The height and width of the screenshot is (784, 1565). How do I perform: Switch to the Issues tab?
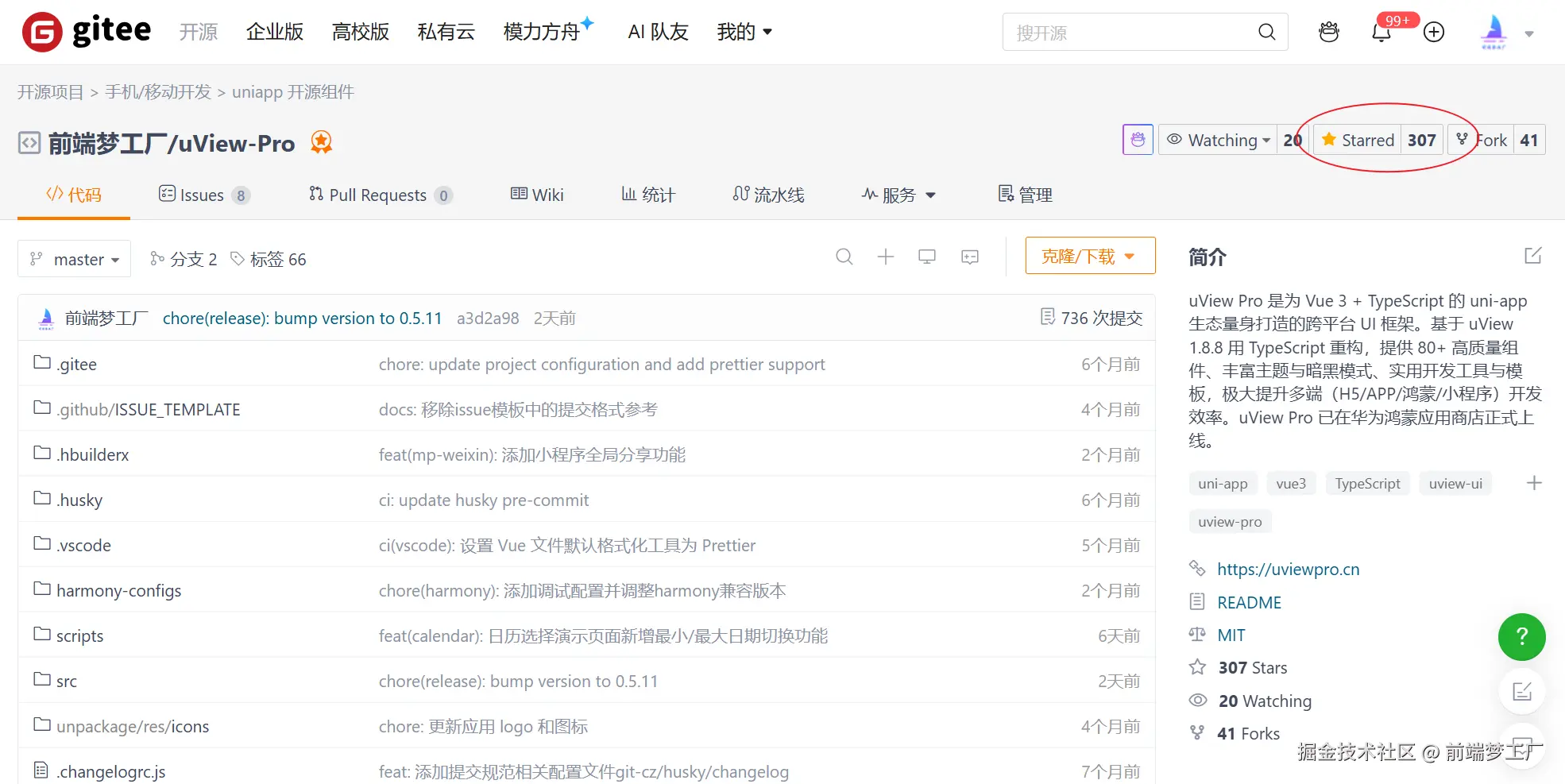coord(203,195)
